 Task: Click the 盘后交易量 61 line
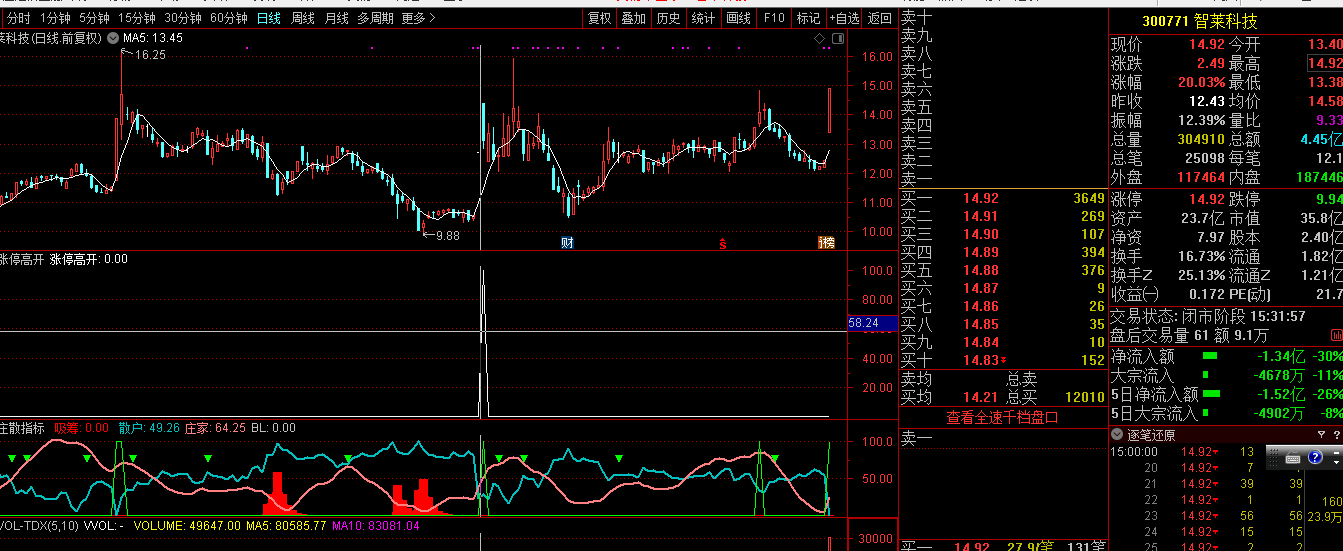(x=1191, y=335)
